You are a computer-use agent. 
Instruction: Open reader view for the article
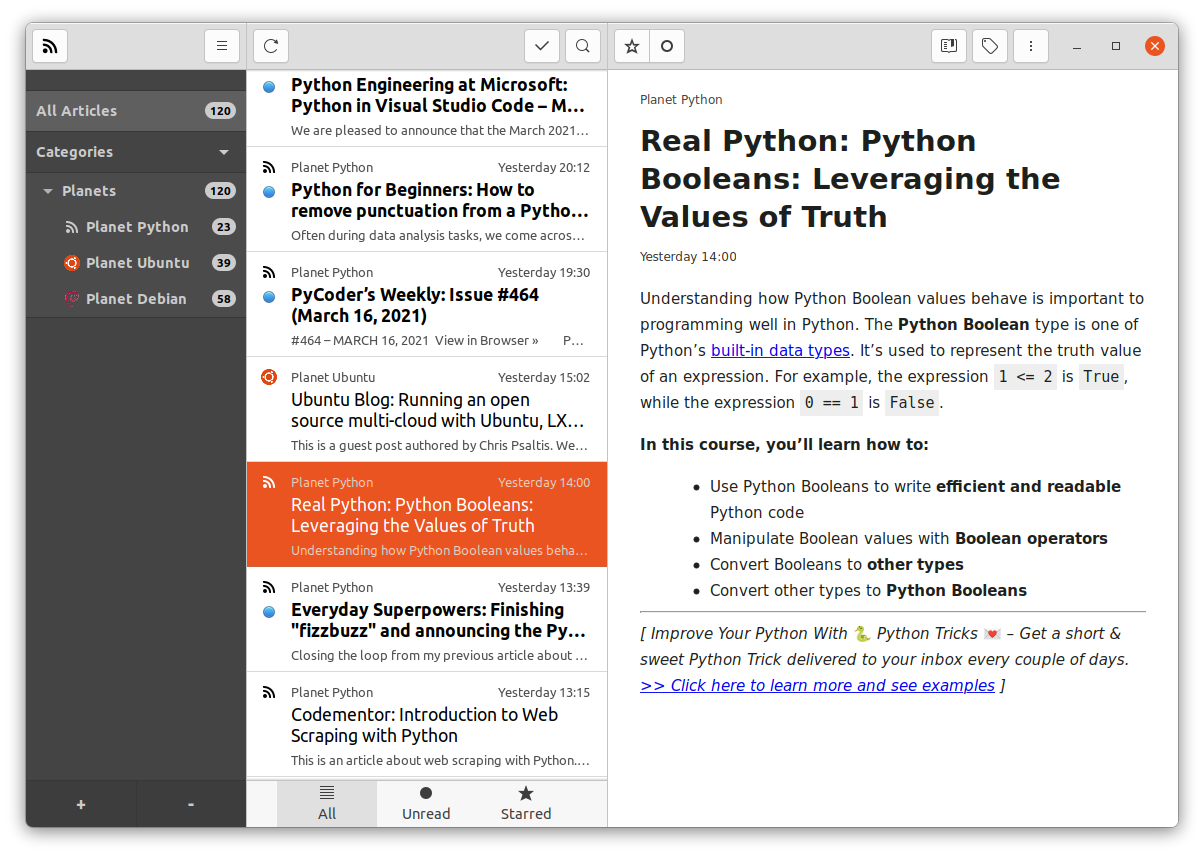[x=949, y=46]
